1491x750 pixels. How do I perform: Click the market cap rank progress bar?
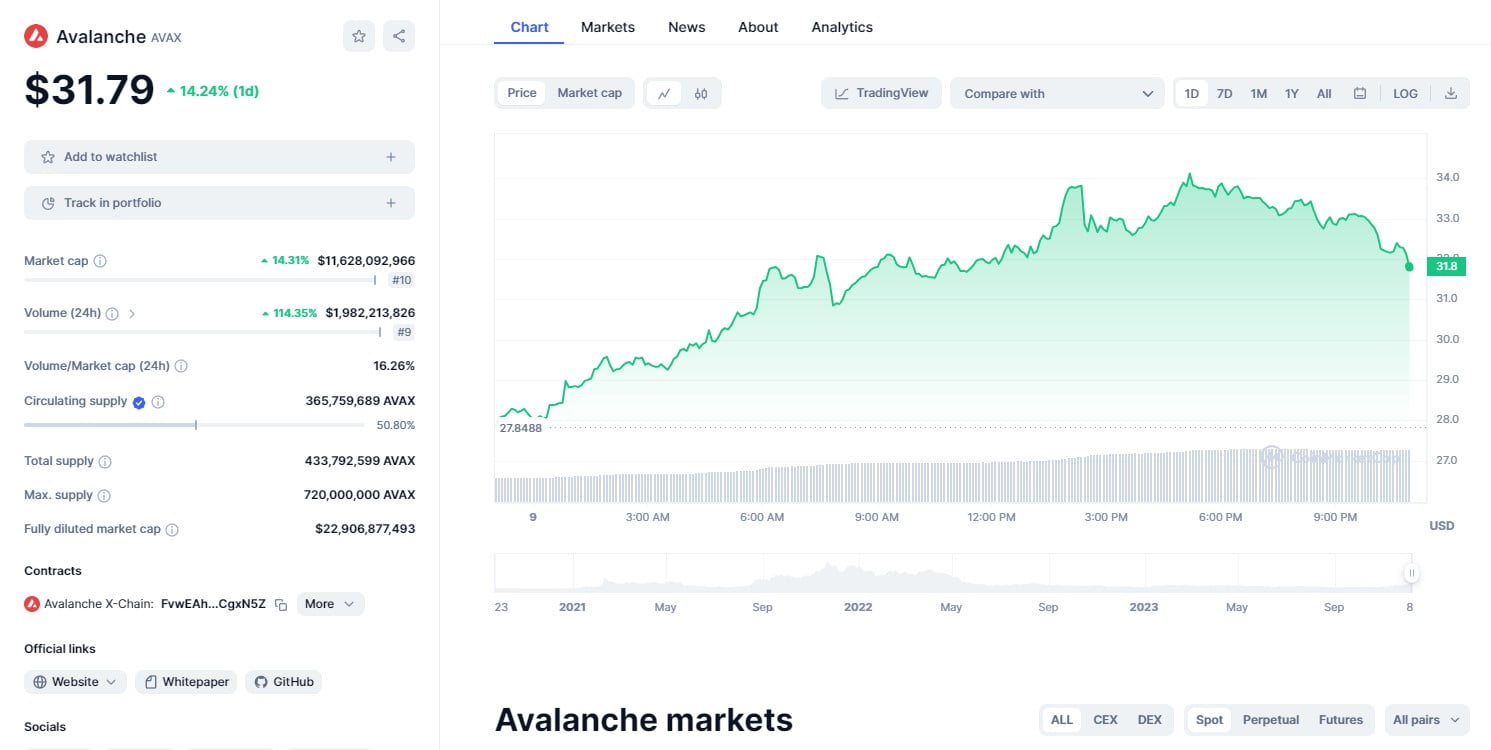[200, 281]
